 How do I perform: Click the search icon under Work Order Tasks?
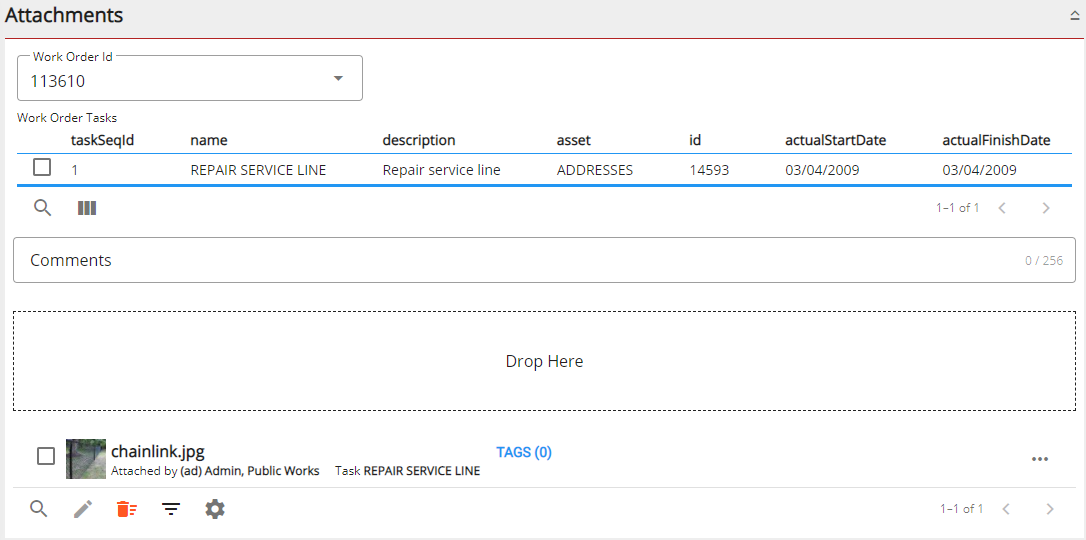[x=43, y=208]
